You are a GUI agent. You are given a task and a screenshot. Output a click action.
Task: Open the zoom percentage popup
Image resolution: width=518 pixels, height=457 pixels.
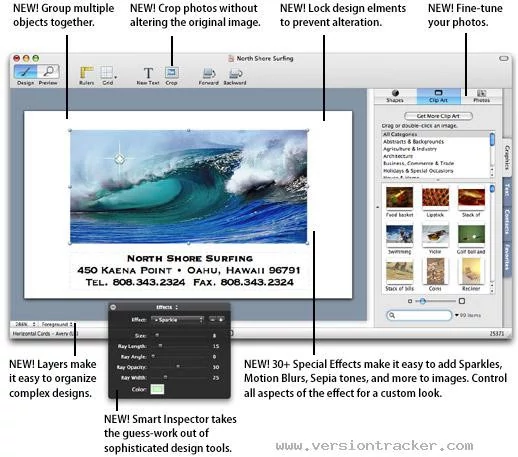pyautogui.click(x=25, y=324)
